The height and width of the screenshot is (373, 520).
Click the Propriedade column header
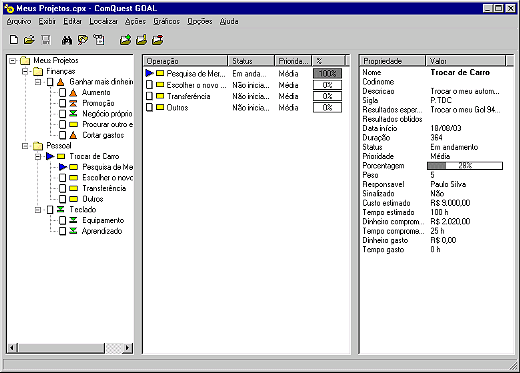393,61
